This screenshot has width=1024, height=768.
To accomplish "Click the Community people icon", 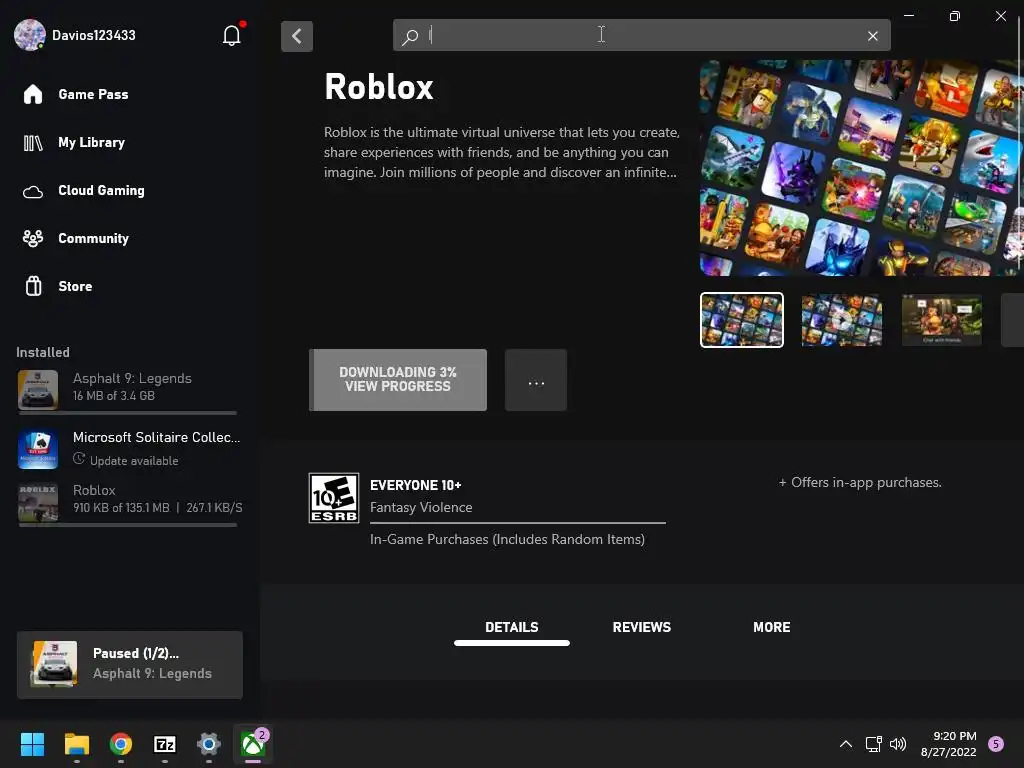I will click(33, 238).
